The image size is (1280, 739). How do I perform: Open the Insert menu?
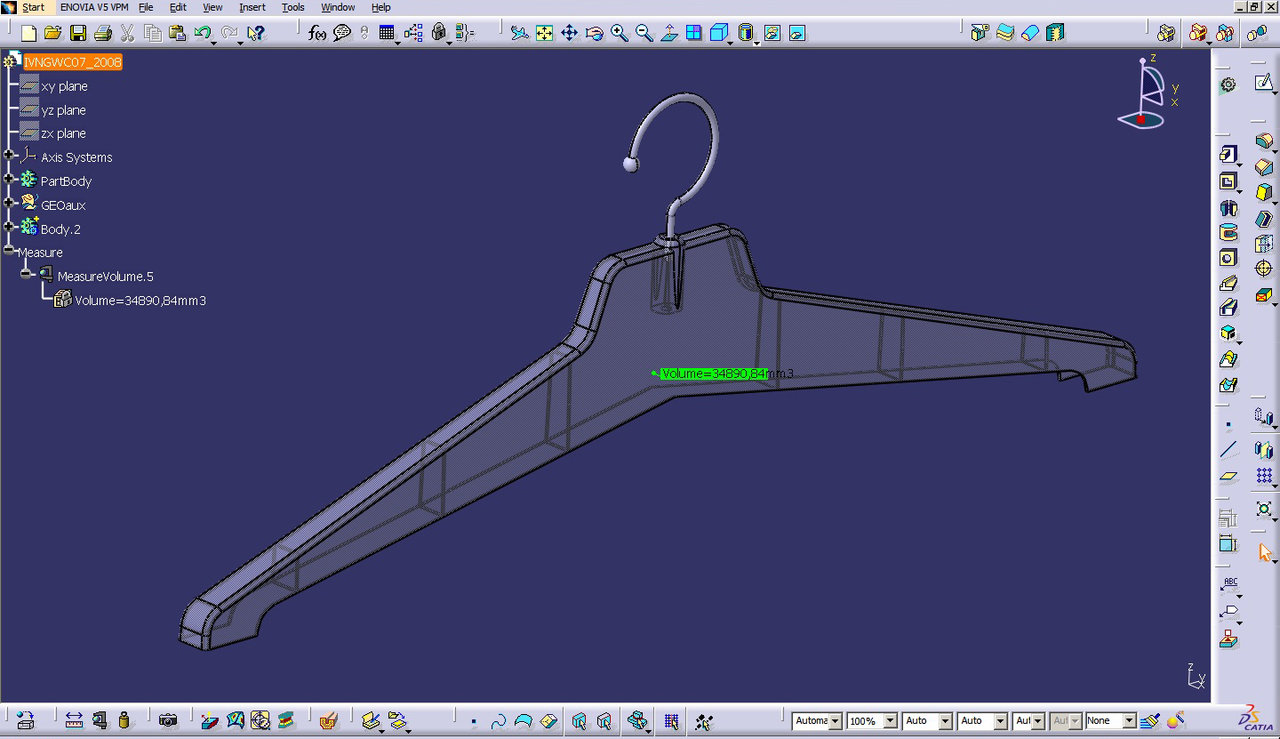click(x=252, y=7)
